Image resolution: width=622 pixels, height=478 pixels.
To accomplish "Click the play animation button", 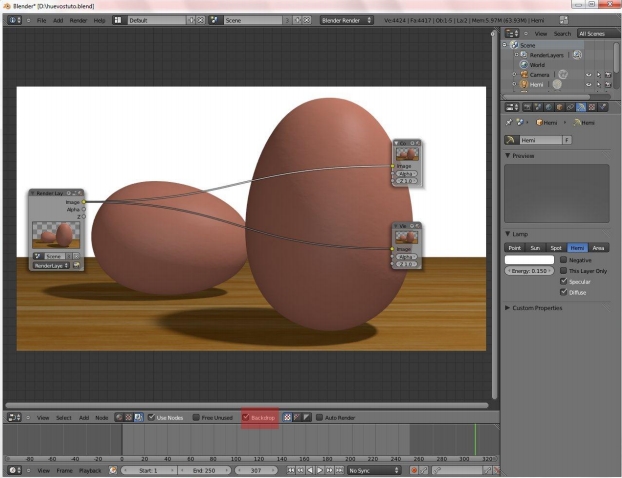I will 320,470.
